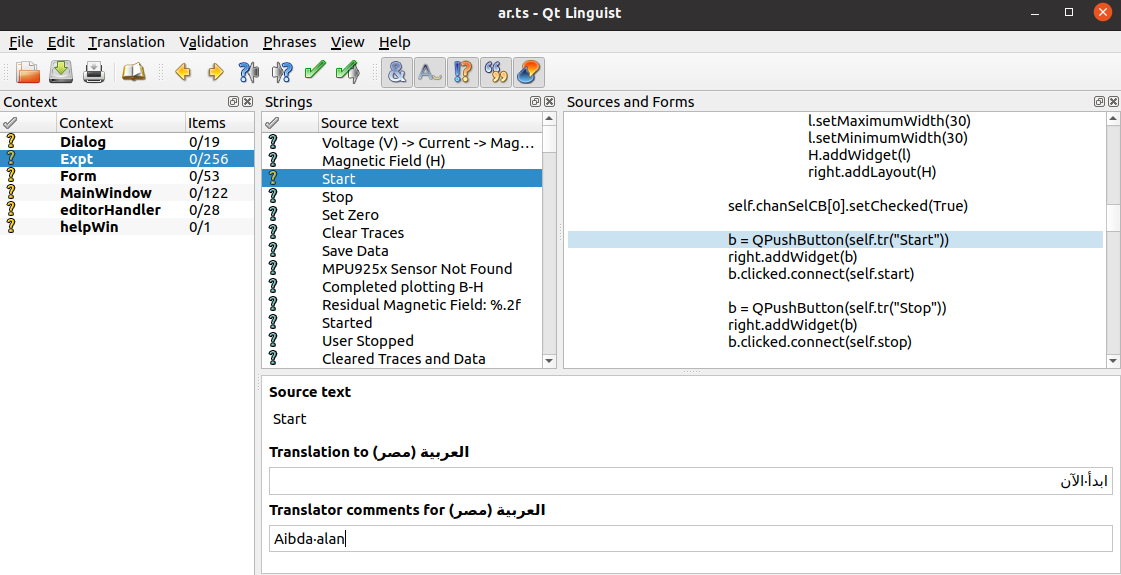The width and height of the screenshot is (1121, 575).
Task: Toggle ending punctuation validation (!? icon)
Action: [463, 72]
